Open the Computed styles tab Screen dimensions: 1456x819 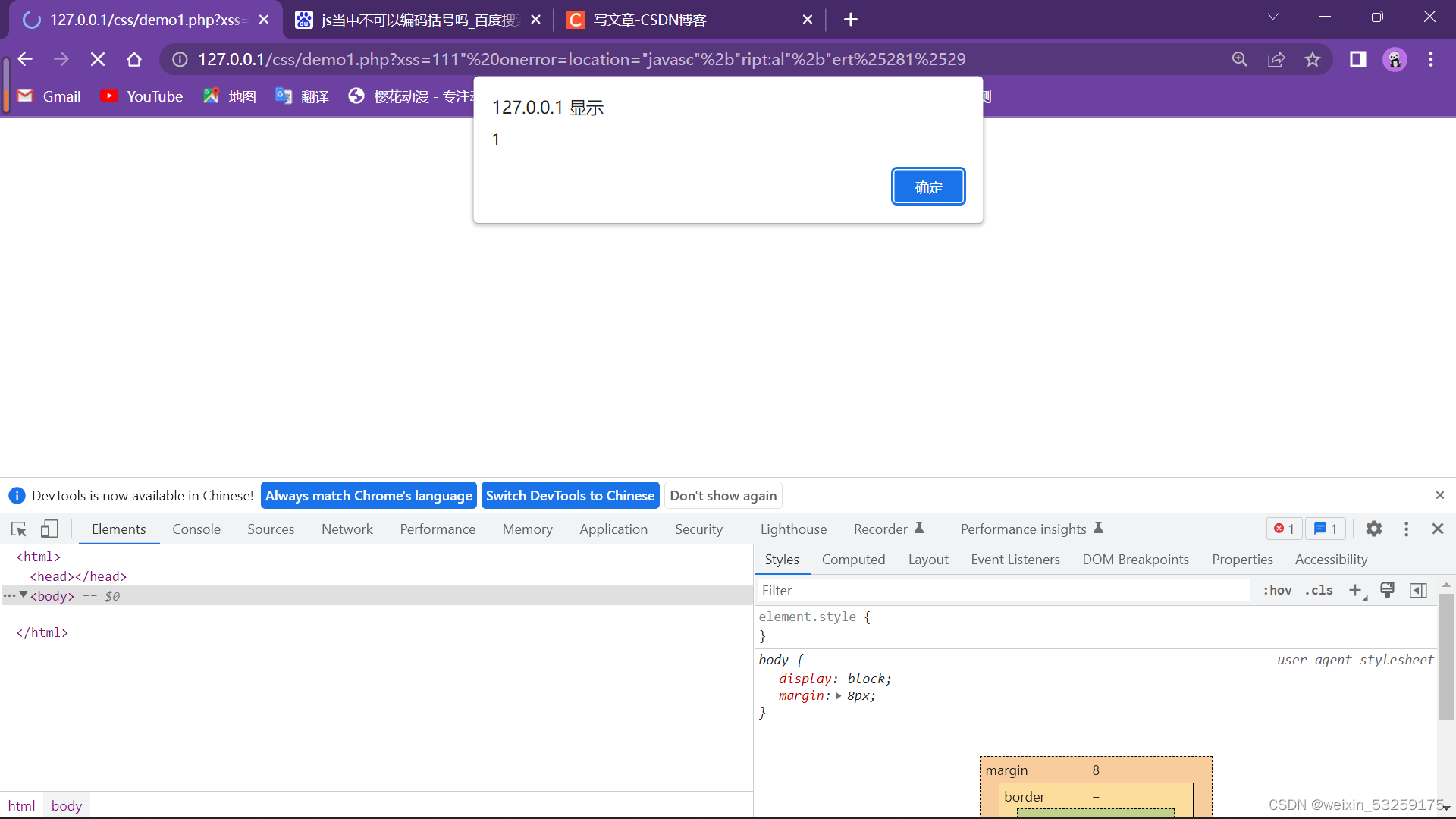coord(854,560)
